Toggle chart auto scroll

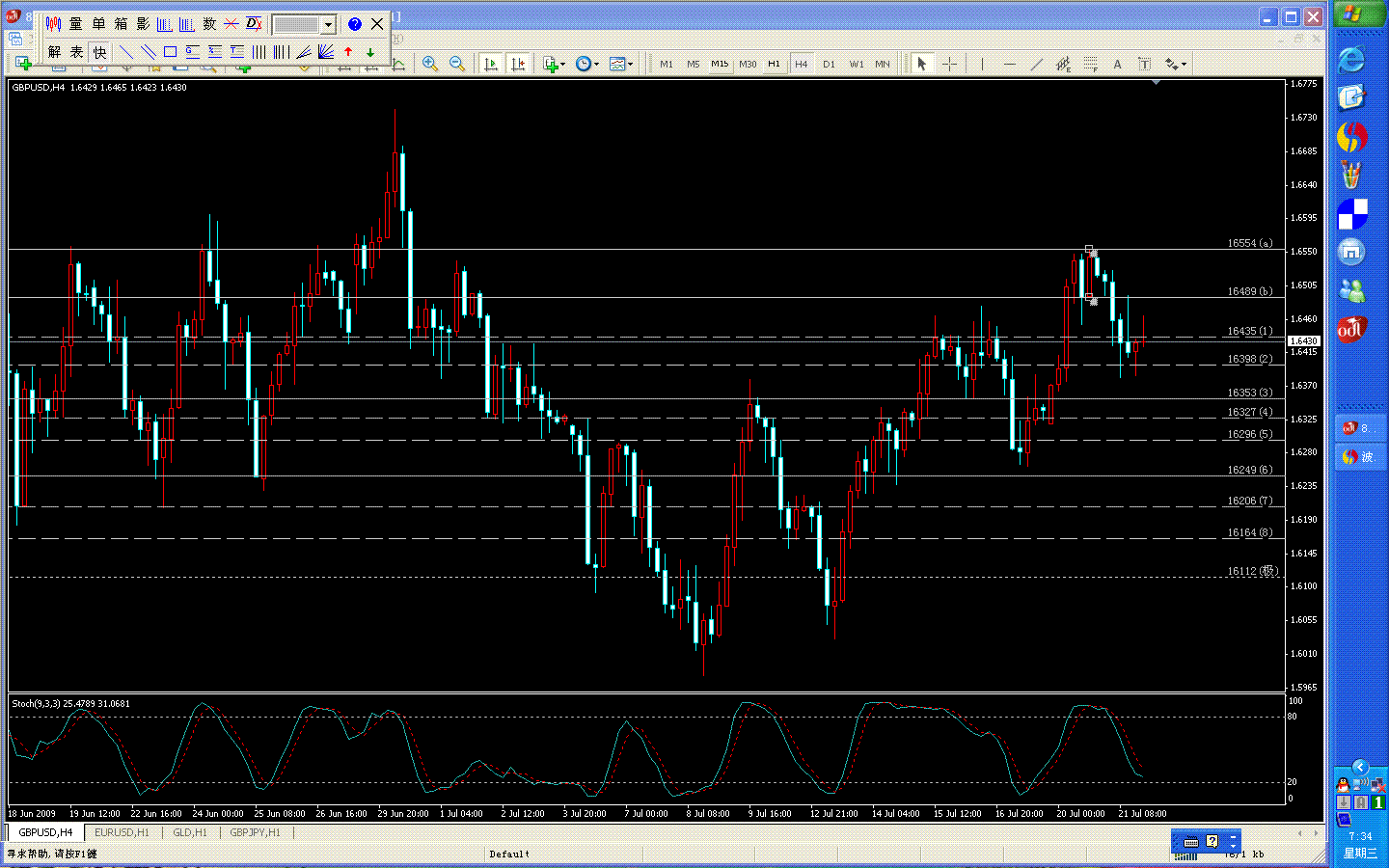[490, 64]
